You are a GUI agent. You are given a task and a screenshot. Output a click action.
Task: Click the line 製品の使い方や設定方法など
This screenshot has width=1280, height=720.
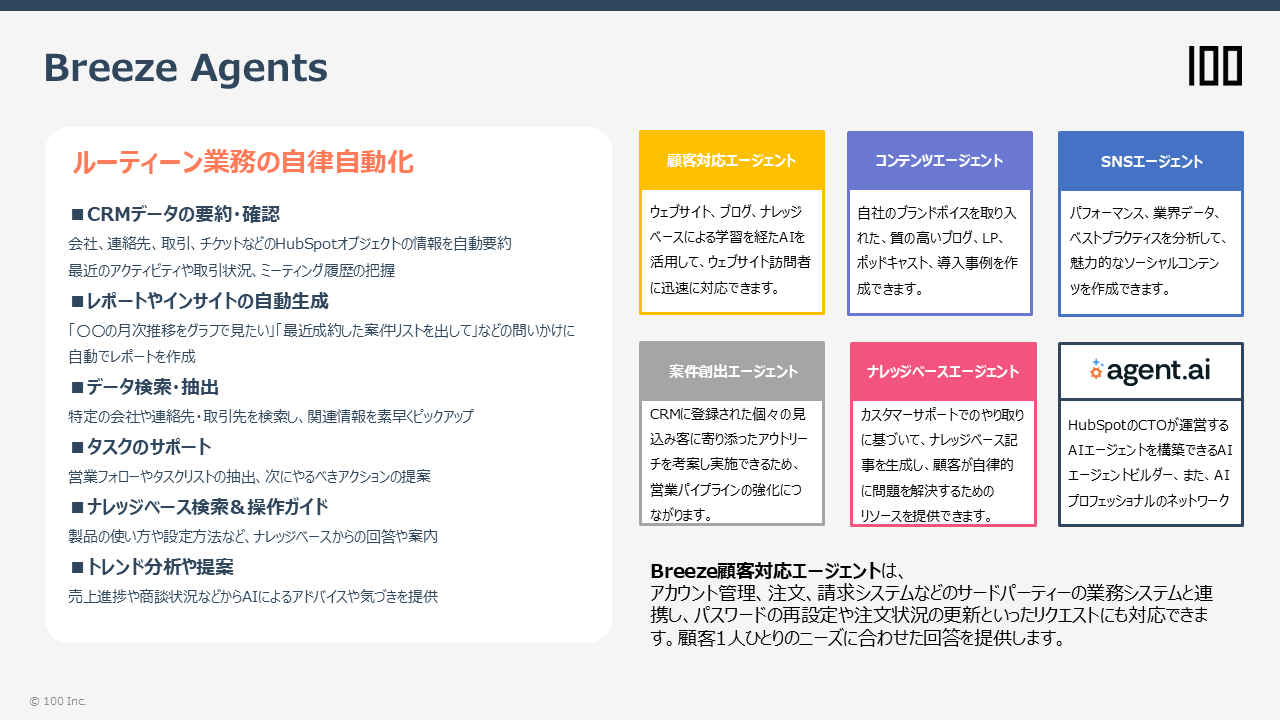click(253, 536)
